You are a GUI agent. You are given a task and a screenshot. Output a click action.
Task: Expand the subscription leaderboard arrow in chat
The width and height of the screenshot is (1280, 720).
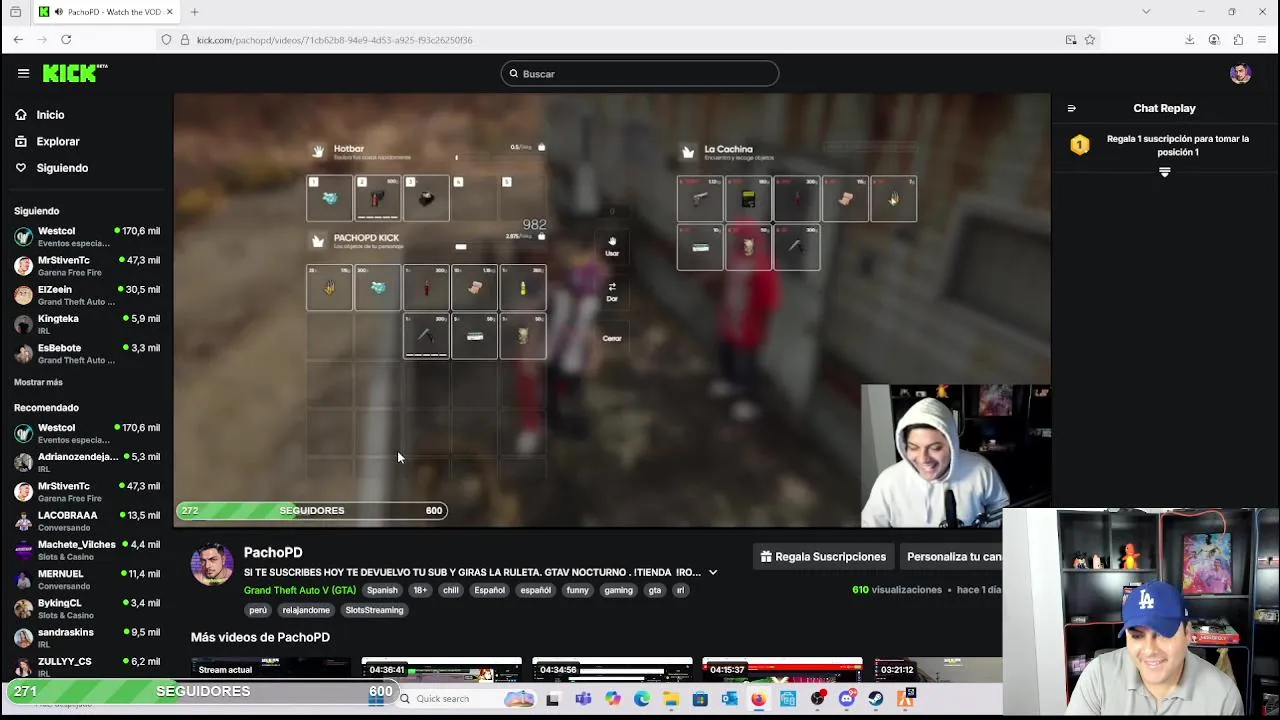pos(1164,172)
